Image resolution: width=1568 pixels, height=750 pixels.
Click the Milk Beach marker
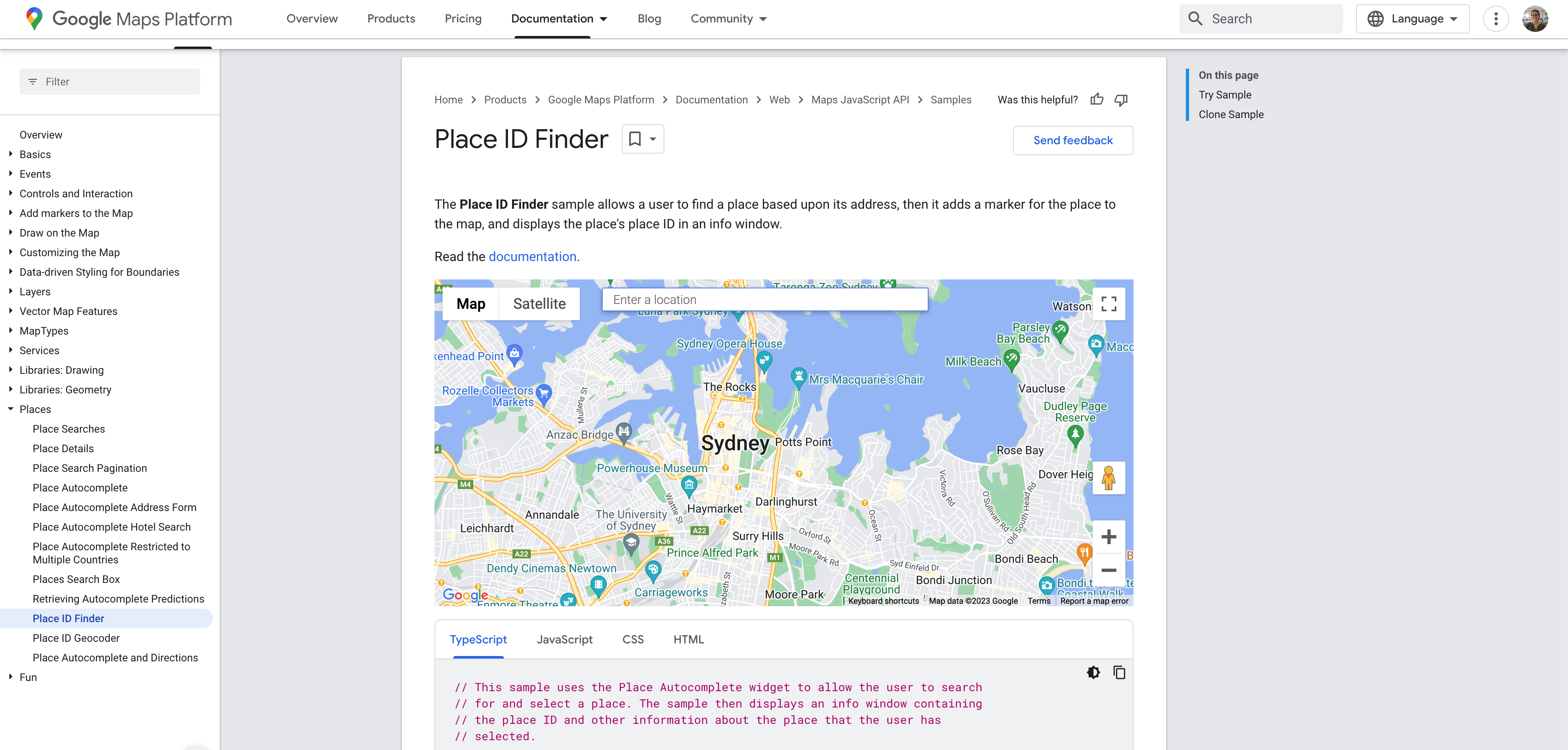tap(1012, 360)
